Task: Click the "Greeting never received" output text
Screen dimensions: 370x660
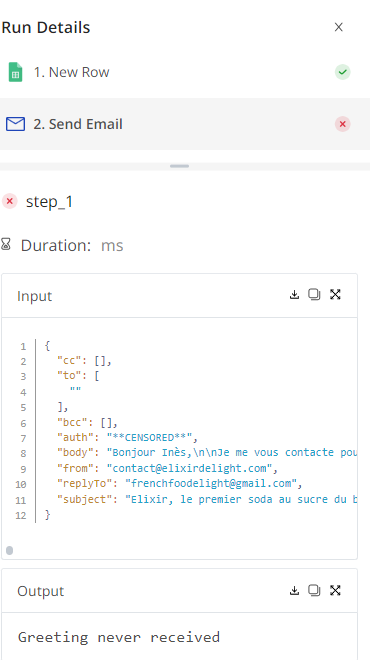Action: coord(119,637)
